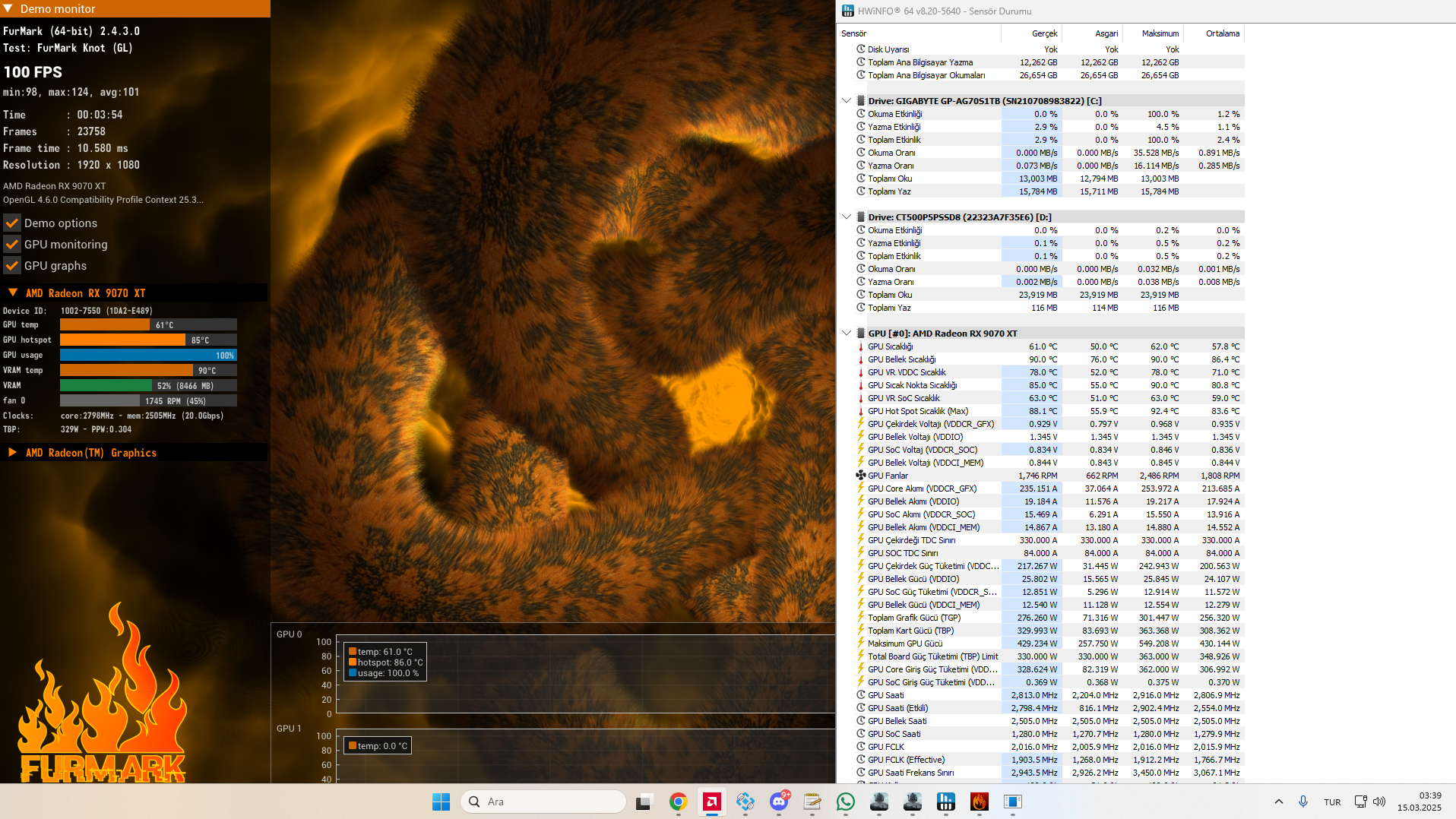Toggle the GPU graphs checkbox in FurMark
The height and width of the screenshot is (819, 1456).
pyautogui.click(x=12, y=266)
